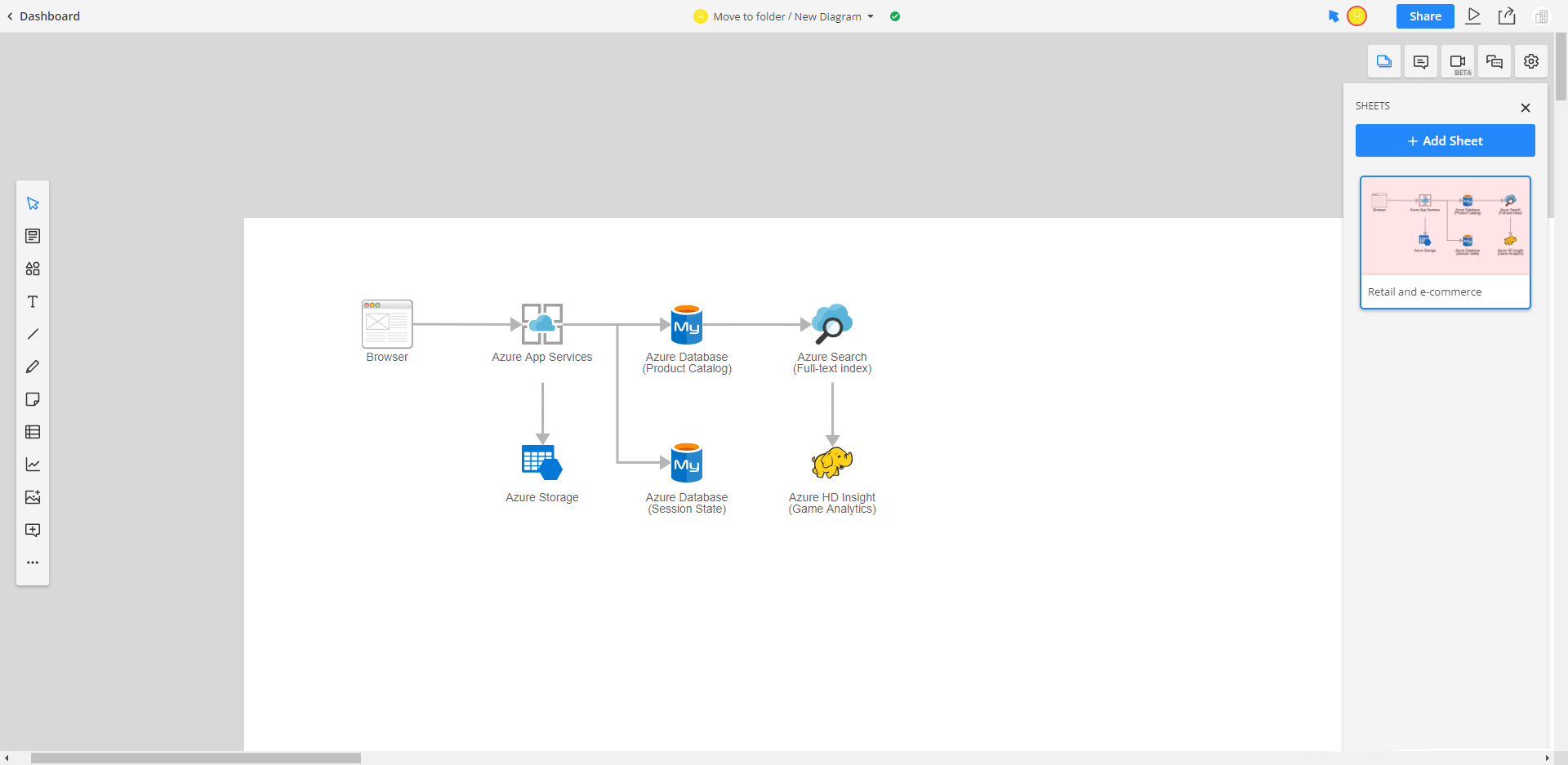Select the pointer selection tool
The image size is (1568, 765).
(x=33, y=203)
